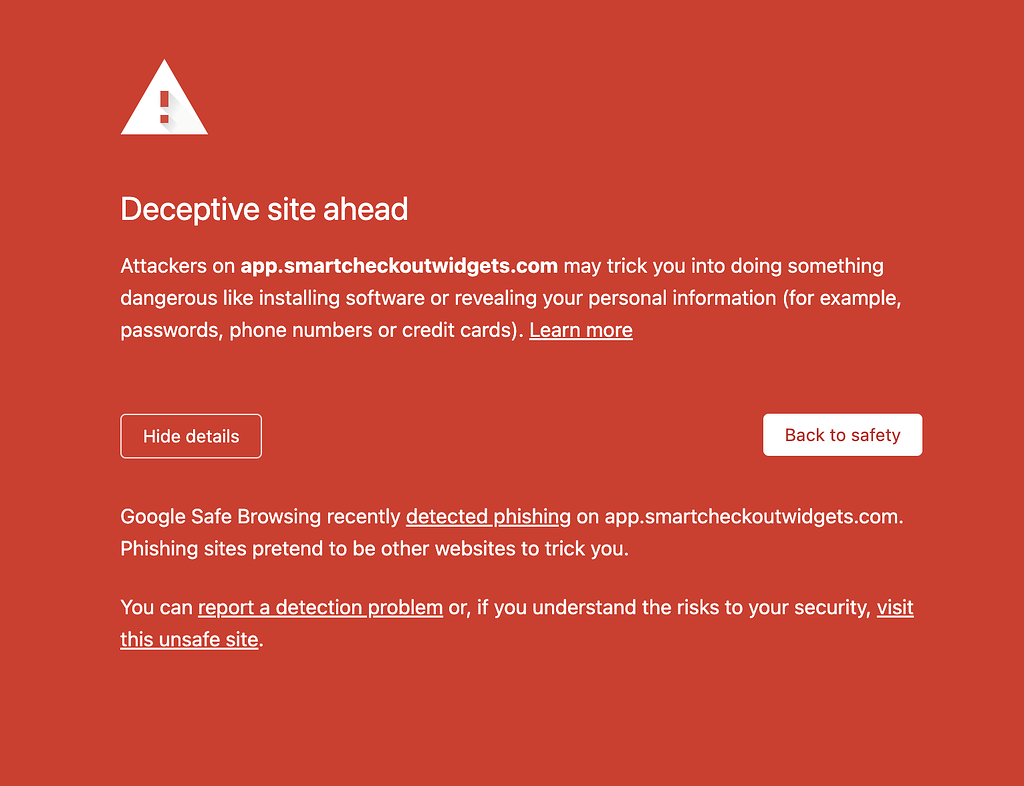Click the "report a detection problem" link
This screenshot has width=1024, height=786.
[x=320, y=607]
